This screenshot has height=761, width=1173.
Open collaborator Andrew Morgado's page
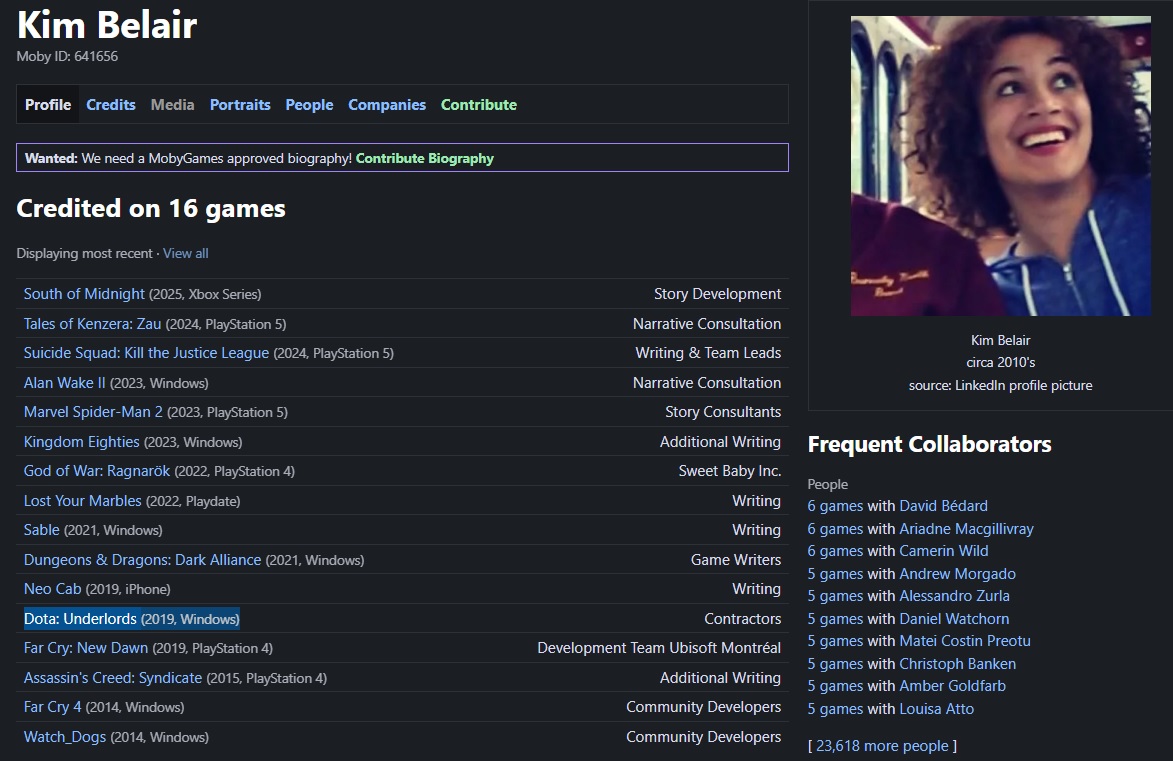tap(958, 574)
